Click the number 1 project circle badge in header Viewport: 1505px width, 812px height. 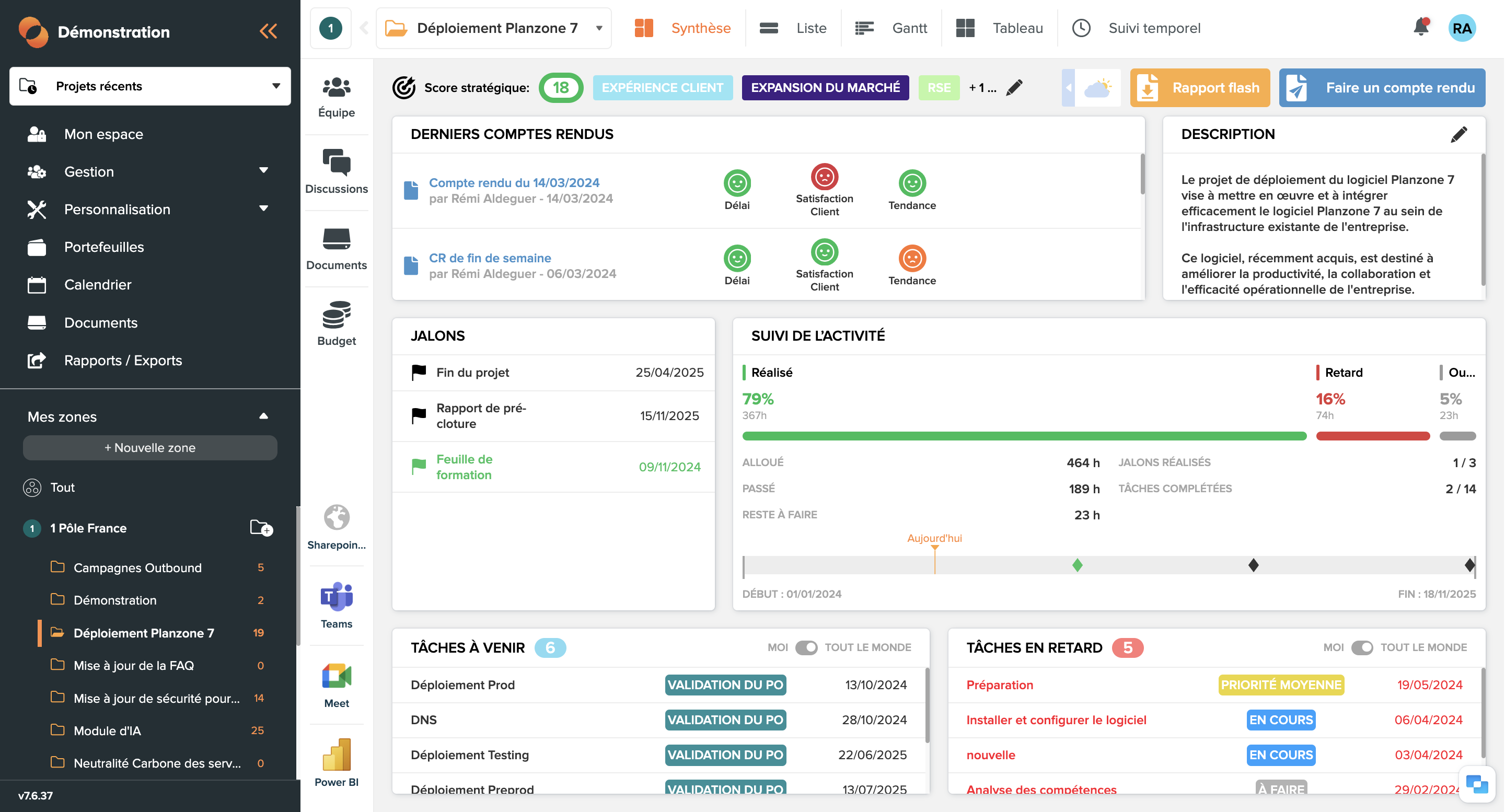331,28
